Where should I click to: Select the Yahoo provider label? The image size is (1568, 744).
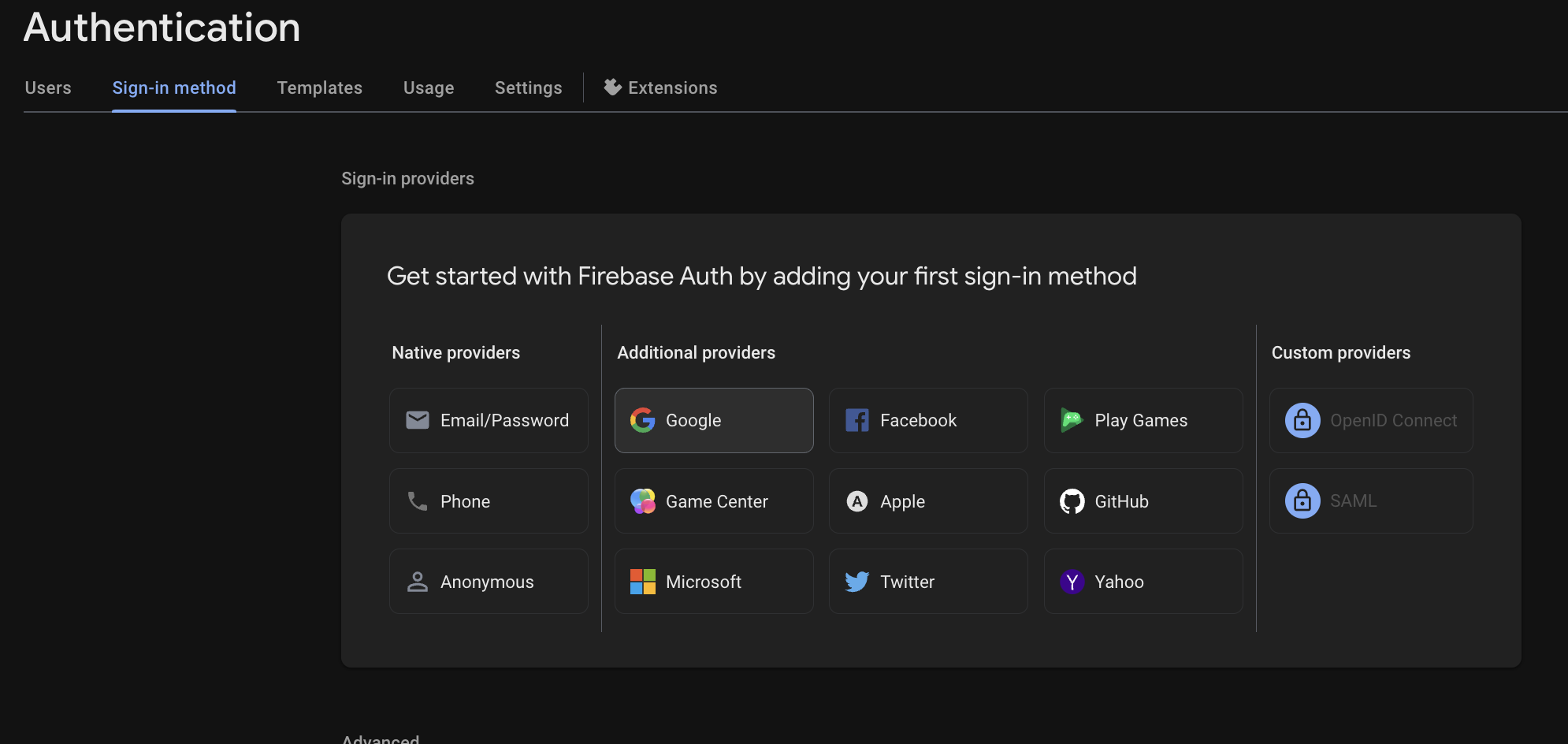1120,582
